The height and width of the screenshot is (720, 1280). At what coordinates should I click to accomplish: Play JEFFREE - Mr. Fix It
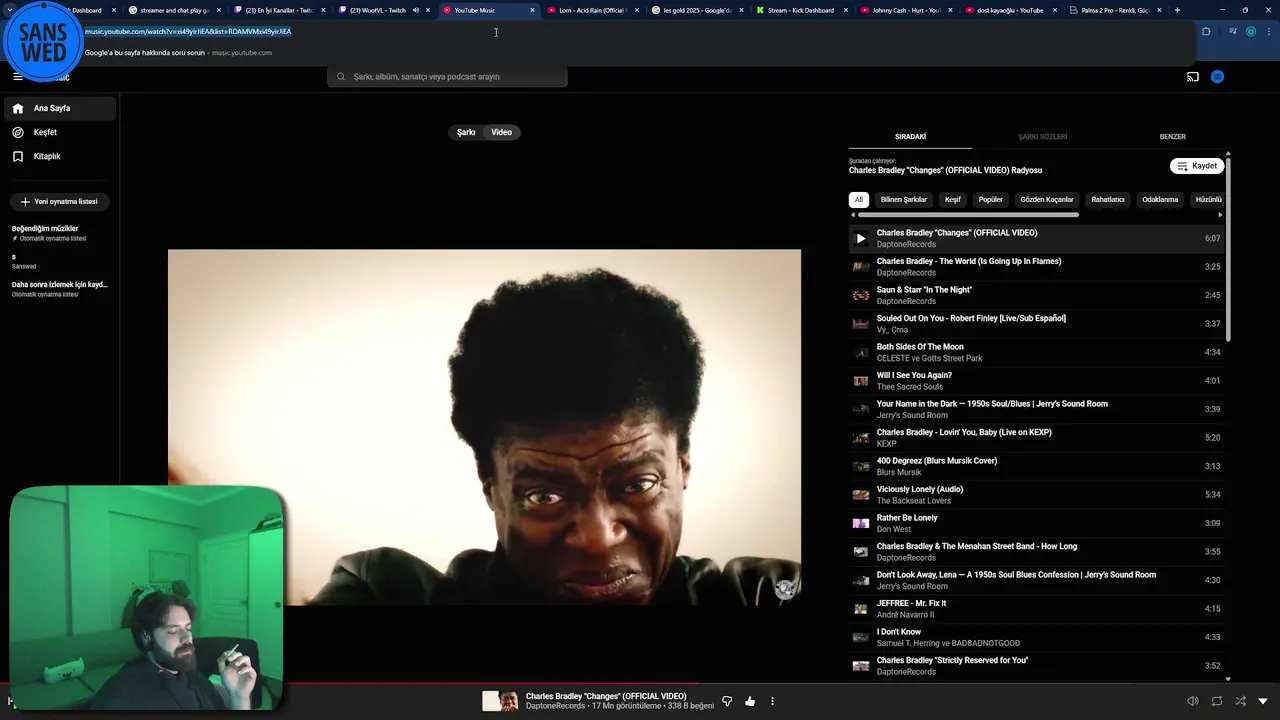(x=1036, y=609)
